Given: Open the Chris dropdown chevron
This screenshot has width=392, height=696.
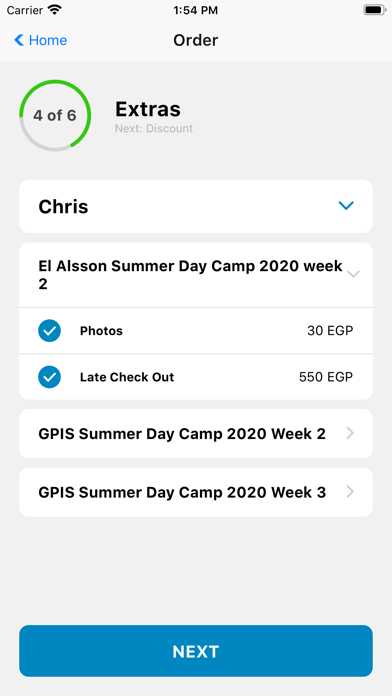Looking at the screenshot, I should 346,206.
